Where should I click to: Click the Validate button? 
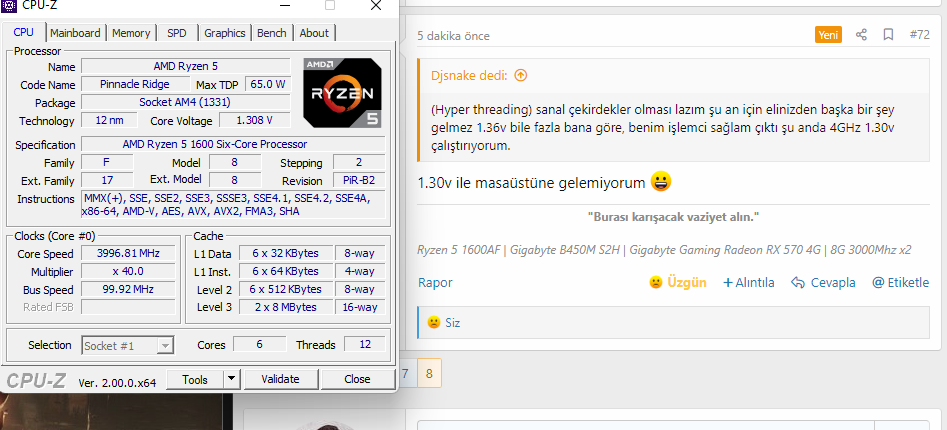pos(280,379)
